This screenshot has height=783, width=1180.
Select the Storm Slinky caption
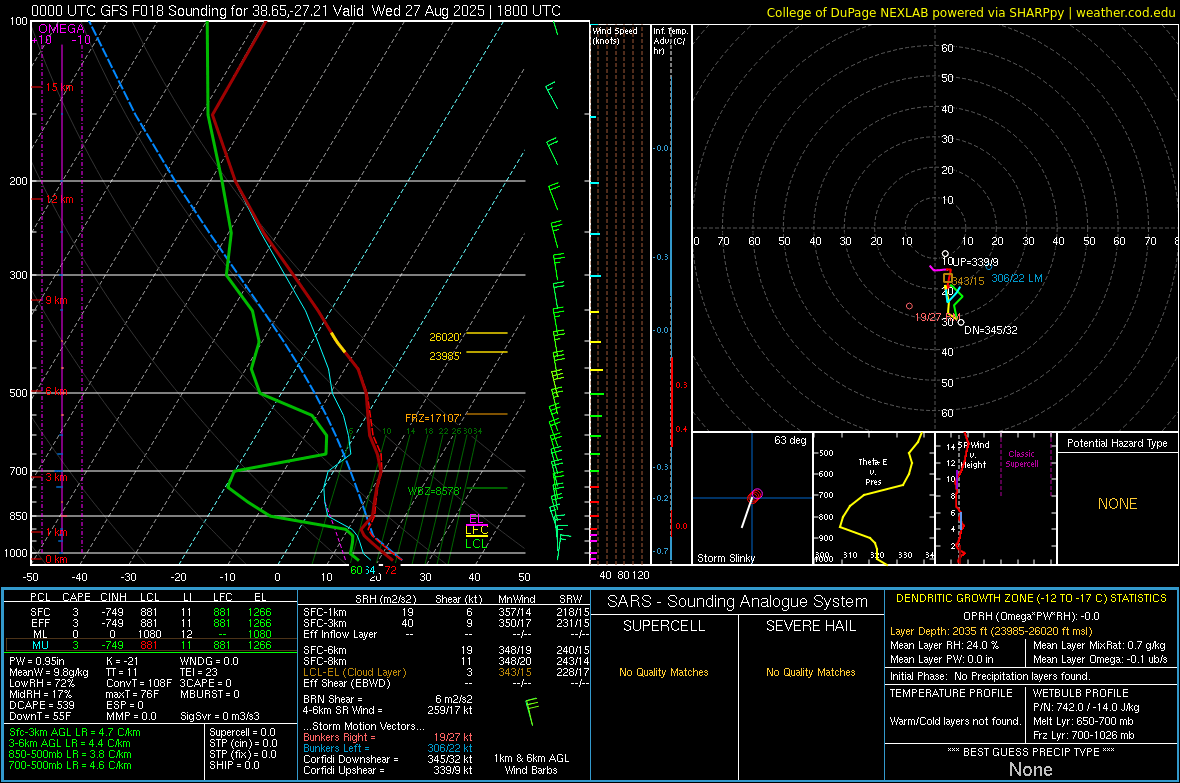(725, 558)
